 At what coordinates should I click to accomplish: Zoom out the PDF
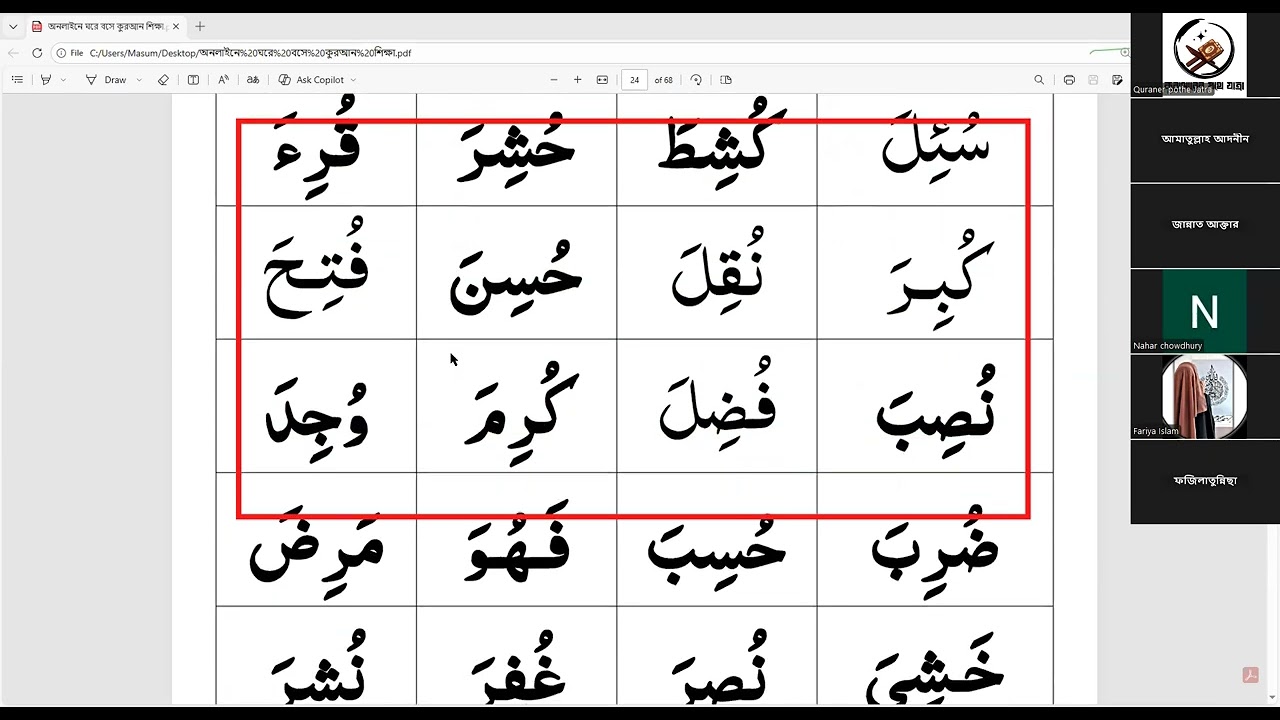tap(554, 80)
